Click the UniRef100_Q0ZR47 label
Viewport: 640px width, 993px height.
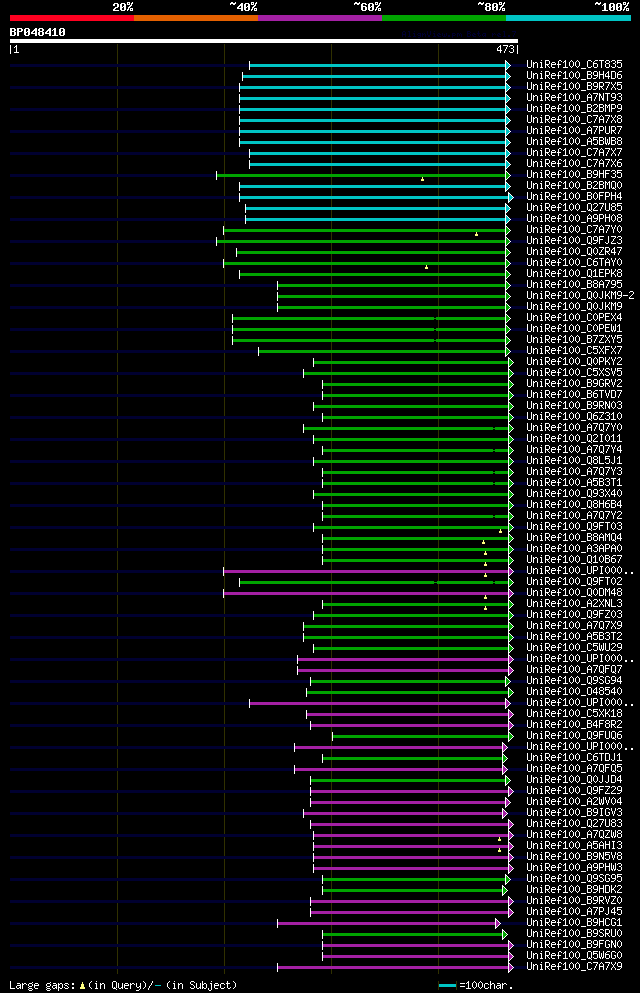(x=574, y=251)
